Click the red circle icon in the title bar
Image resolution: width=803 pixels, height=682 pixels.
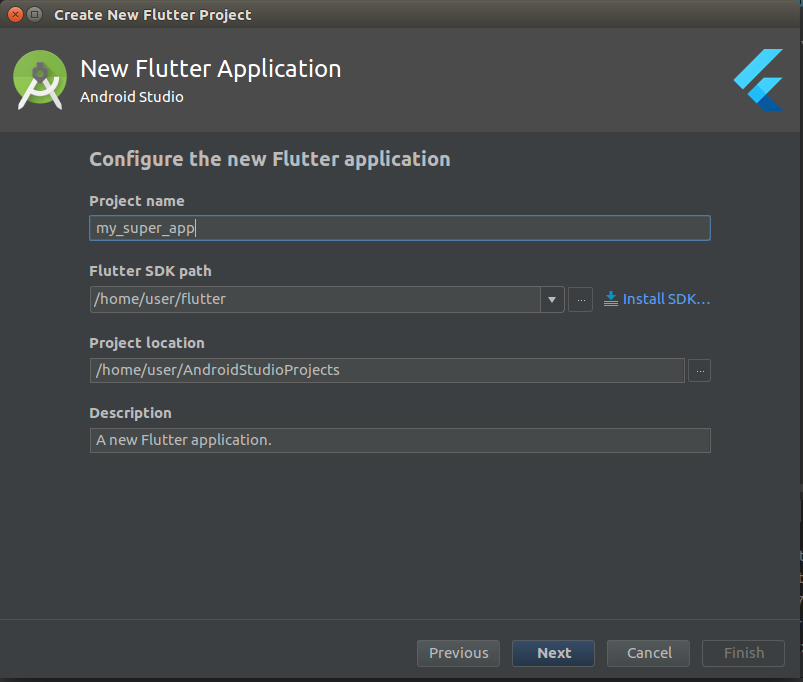pyautogui.click(x=13, y=14)
